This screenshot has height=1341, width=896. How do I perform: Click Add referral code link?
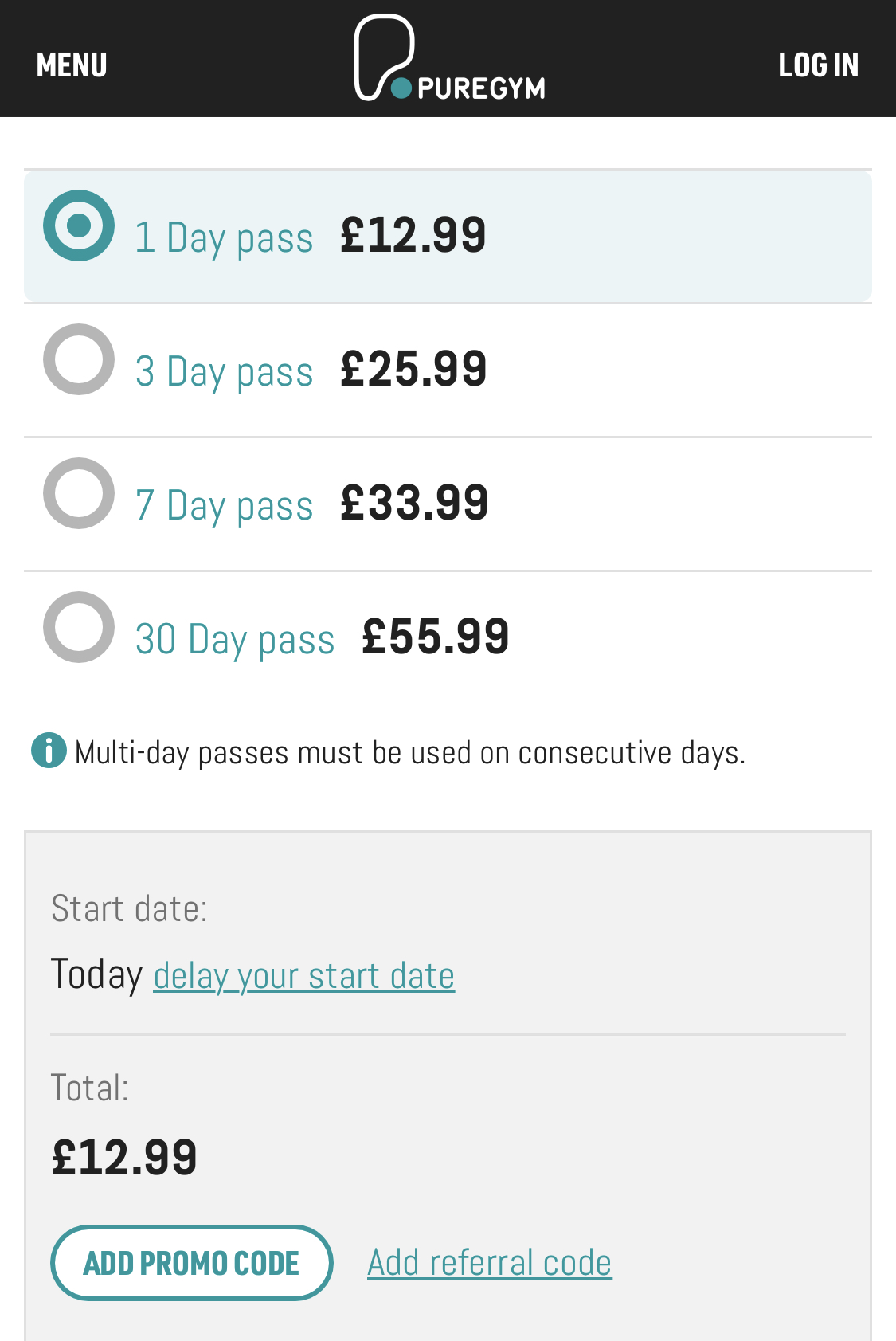pyautogui.click(x=490, y=1263)
